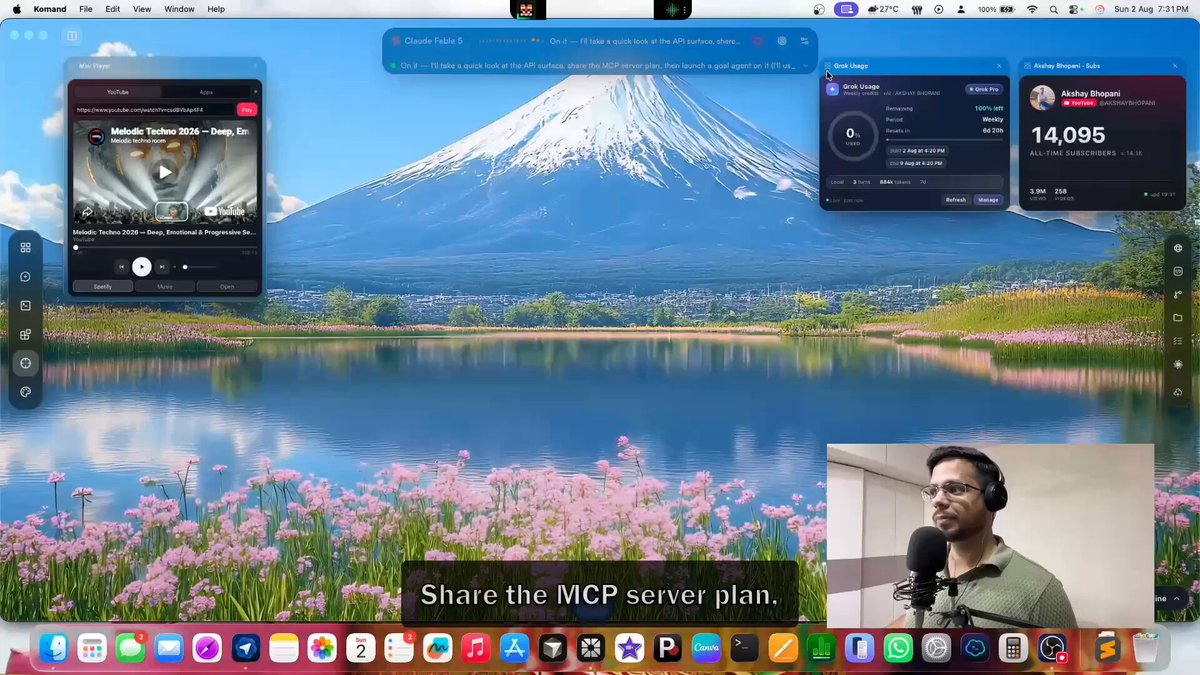
Task: Switch to the Apps tab in Mini Player
Action: click(206, 92)
